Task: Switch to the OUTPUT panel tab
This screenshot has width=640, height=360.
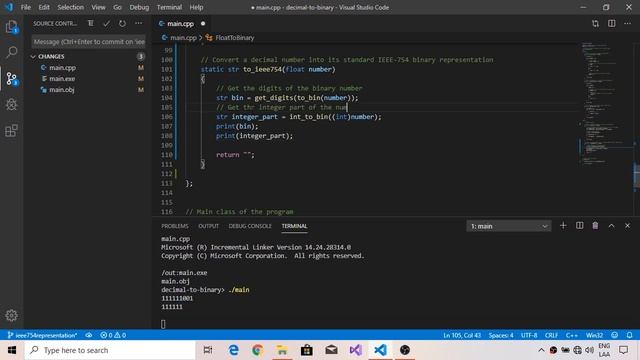Action: pos(209,226)
